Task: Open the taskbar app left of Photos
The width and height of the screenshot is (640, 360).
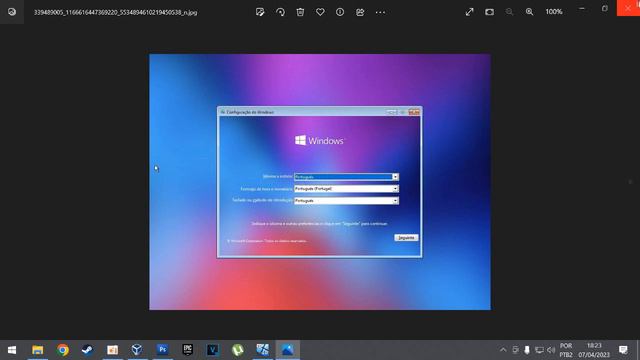Action: tap(262, 350)
